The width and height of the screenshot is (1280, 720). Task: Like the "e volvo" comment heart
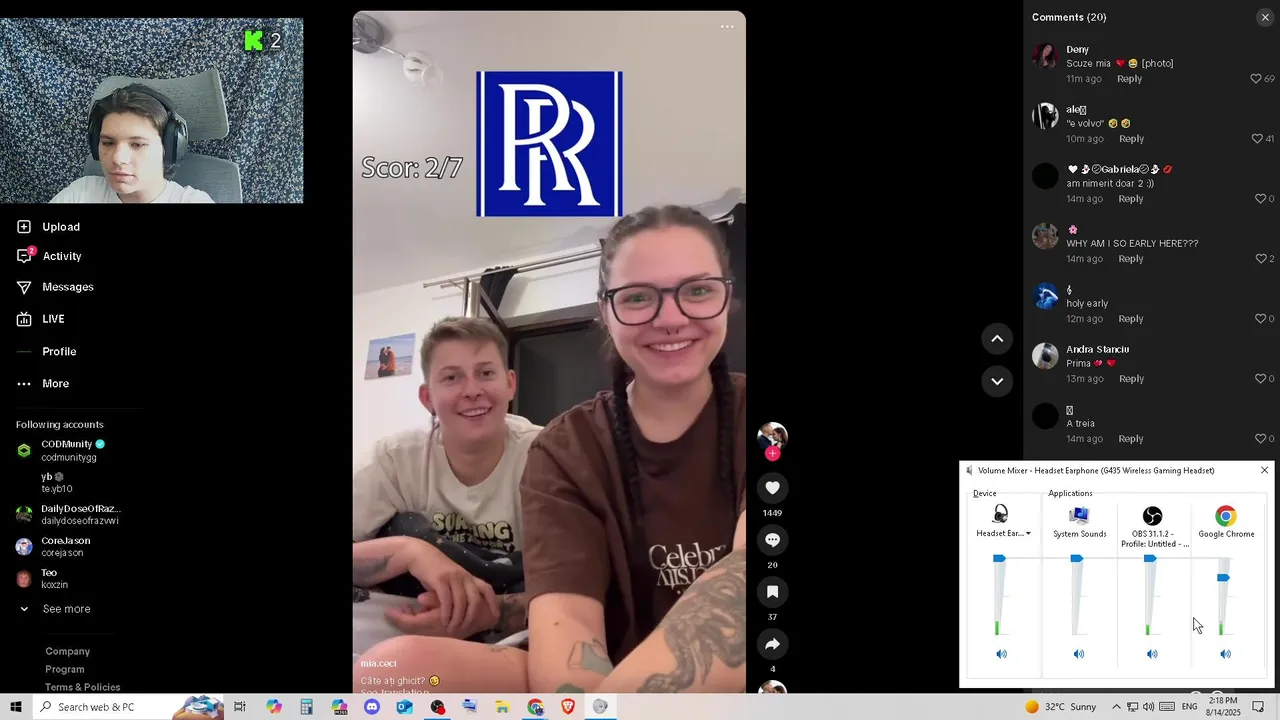click(x=1257, y=139)
